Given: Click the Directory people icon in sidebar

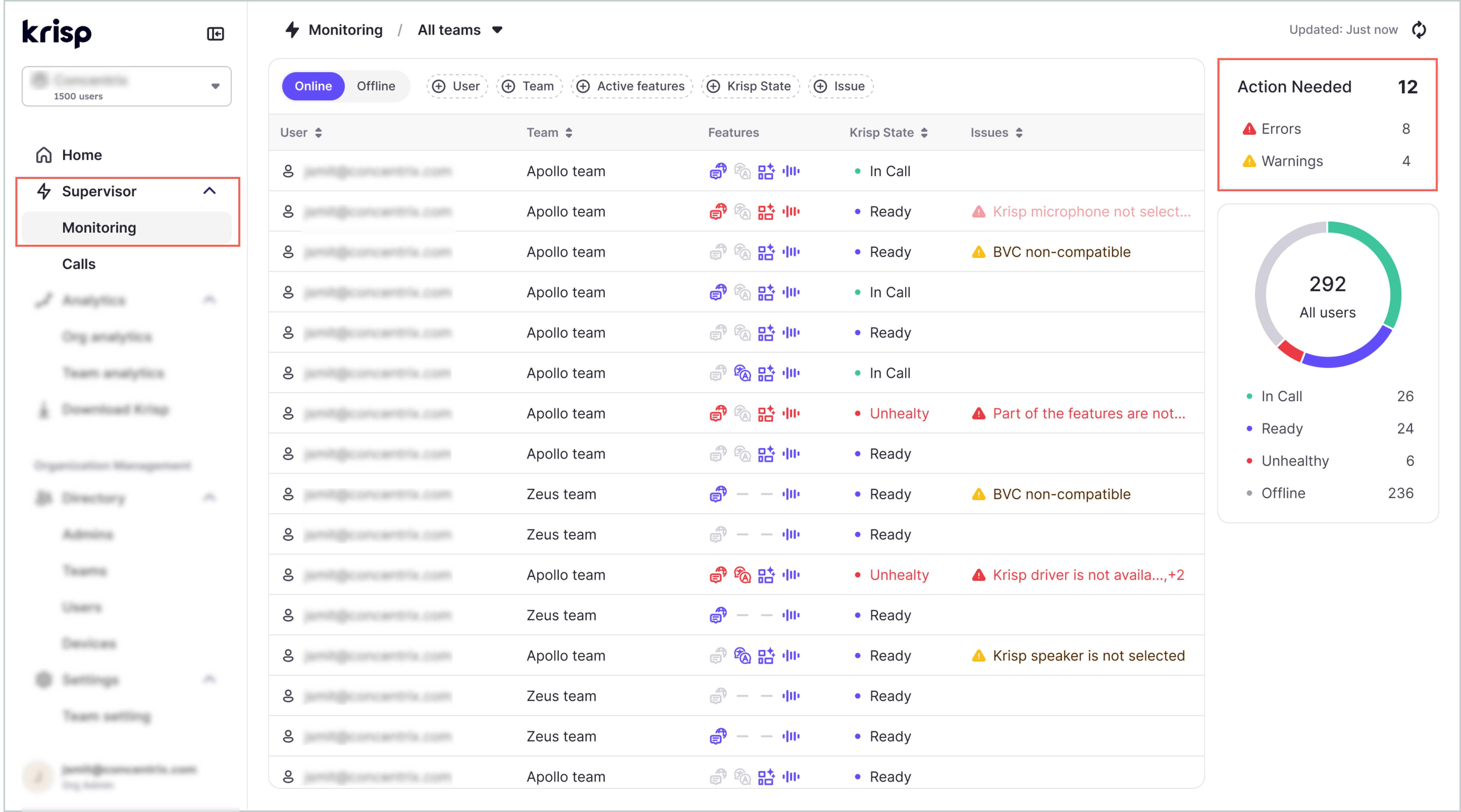Looking at the screenshot, I should (x=44, y=498).
